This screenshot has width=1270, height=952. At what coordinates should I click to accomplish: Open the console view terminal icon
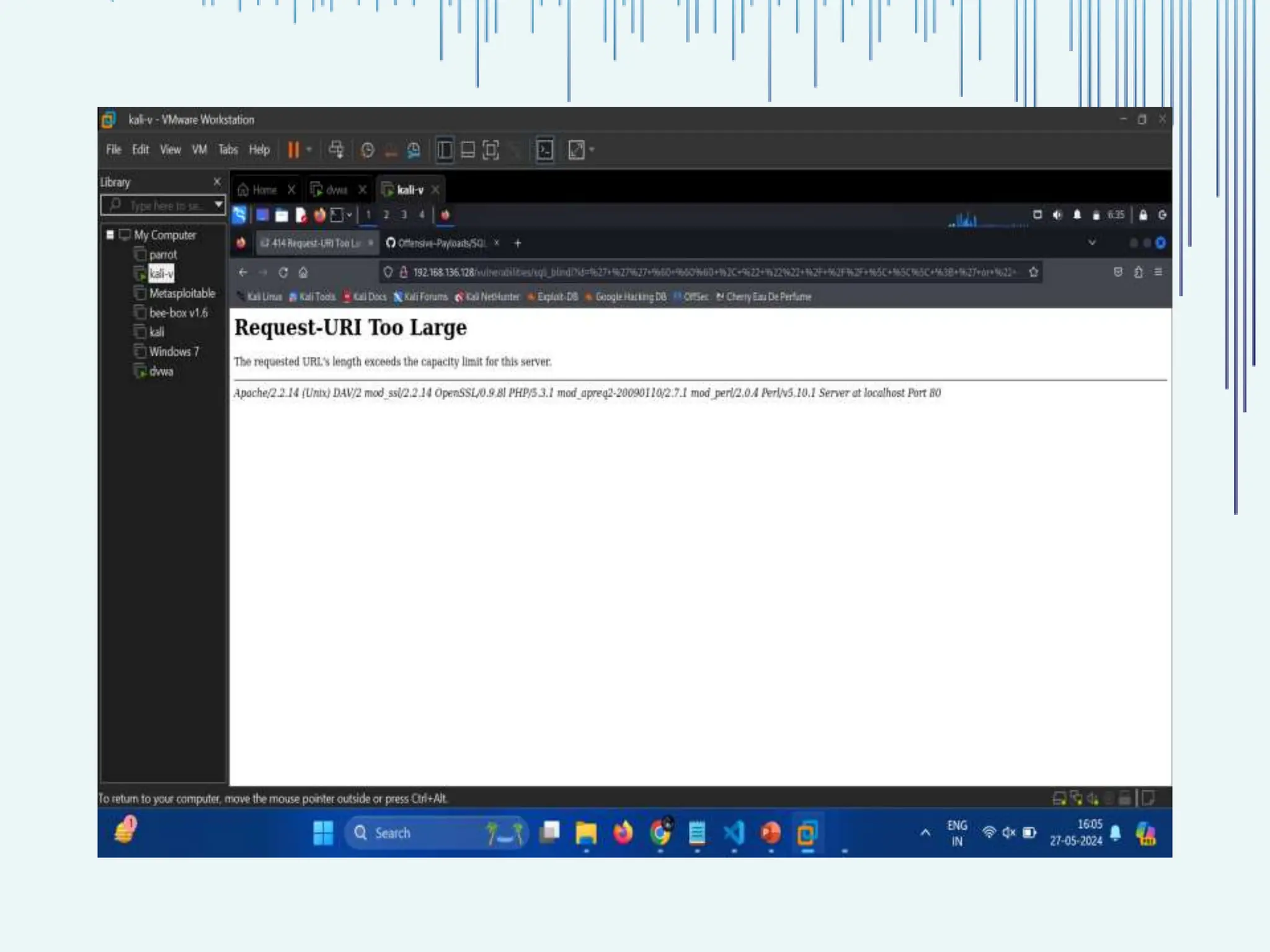[x=544, y=150]
